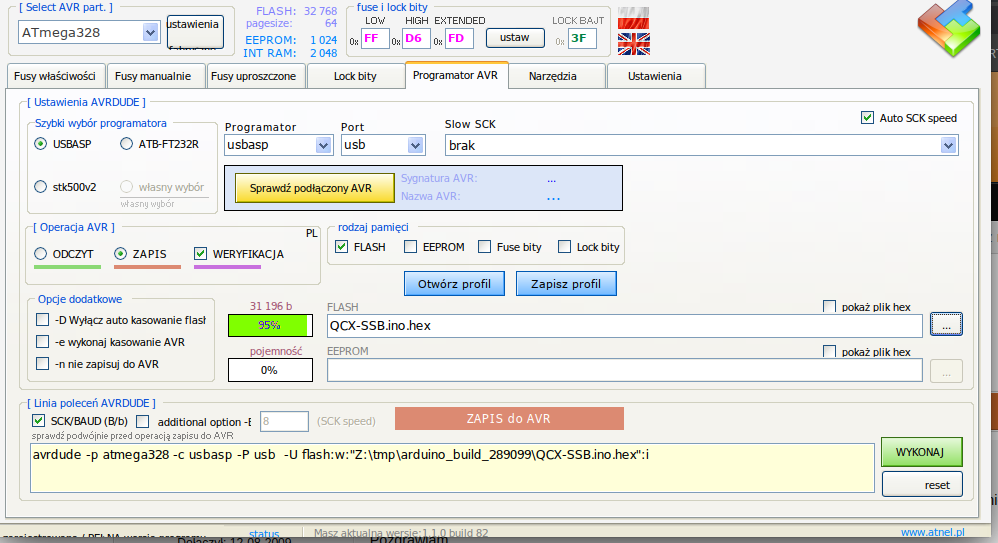Viewport: 998px width, 543px height.
Task: Select the USBASP programmer radio button
Action: (41, 144)
